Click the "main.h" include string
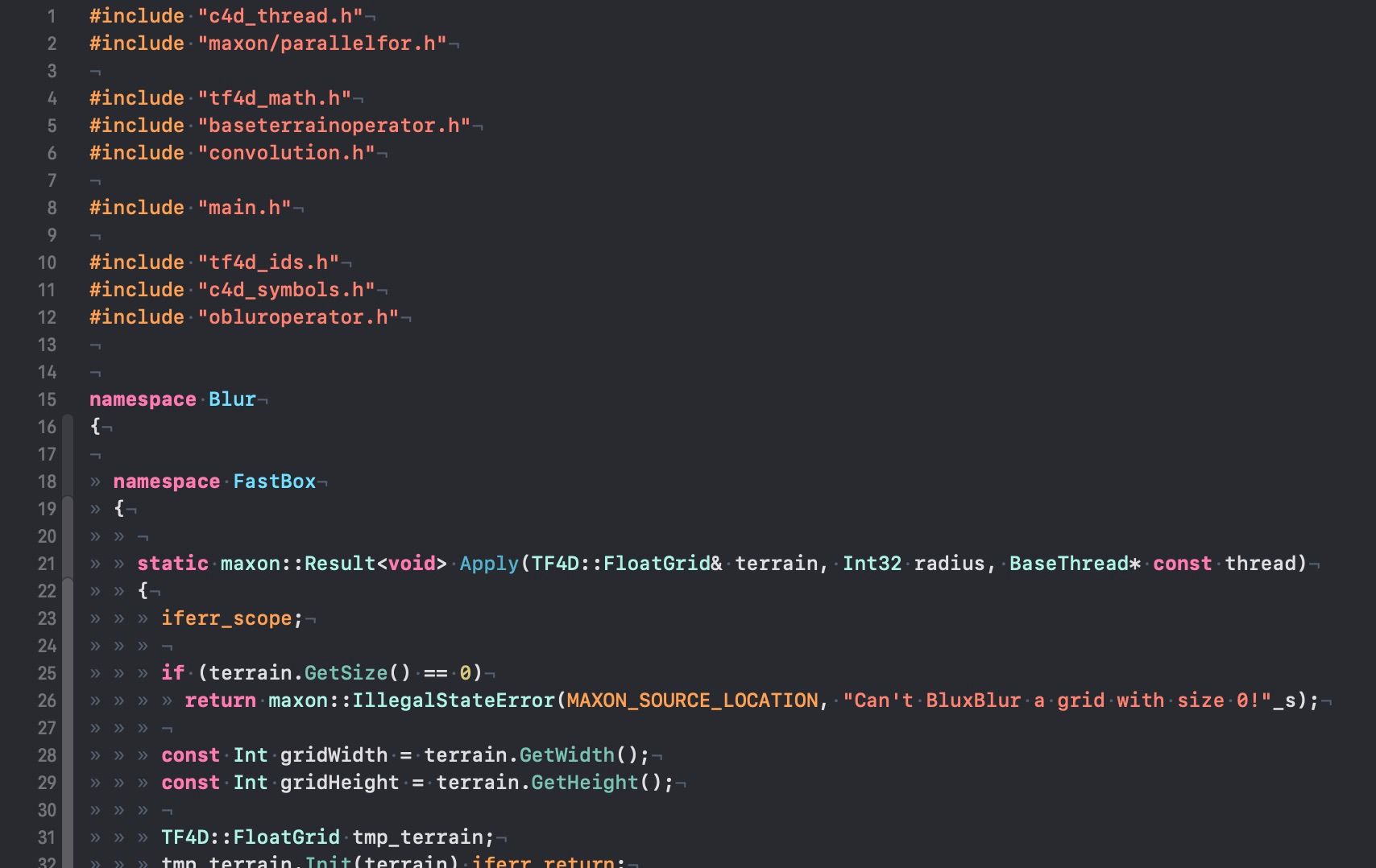Screen dimensions: 1376x868 (245, 208)
